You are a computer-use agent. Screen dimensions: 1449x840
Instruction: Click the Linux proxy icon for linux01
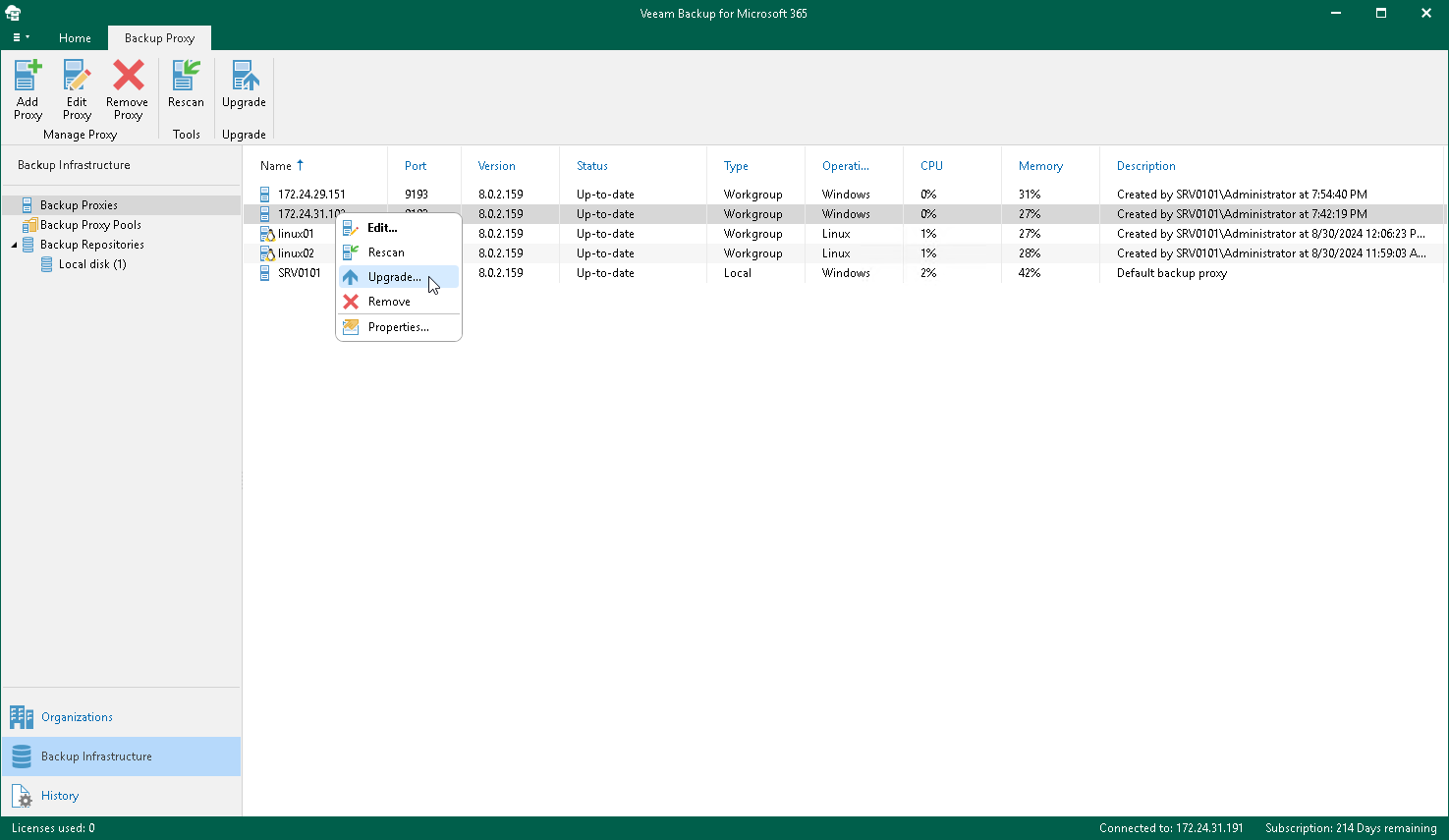click(267, 234)
